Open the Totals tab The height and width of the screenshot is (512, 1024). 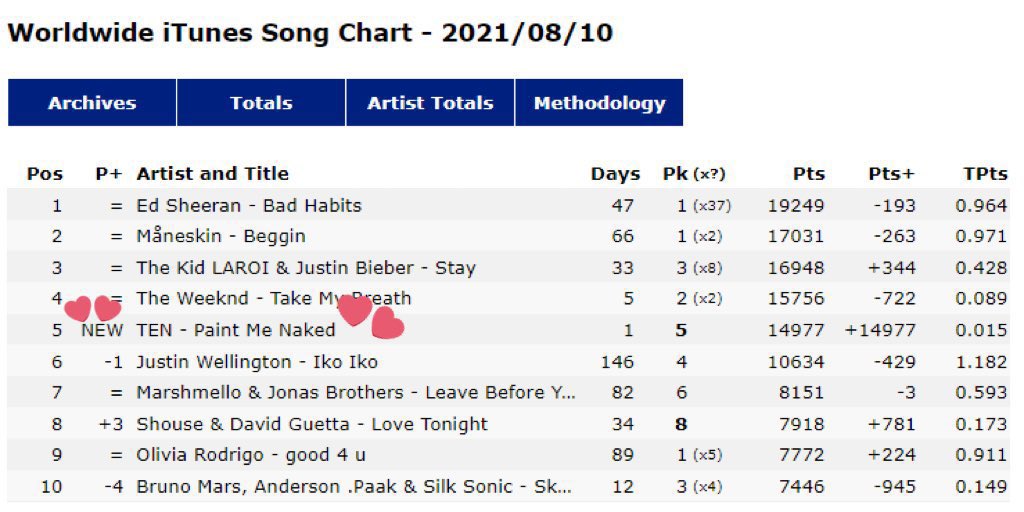(x=261, y=103)
